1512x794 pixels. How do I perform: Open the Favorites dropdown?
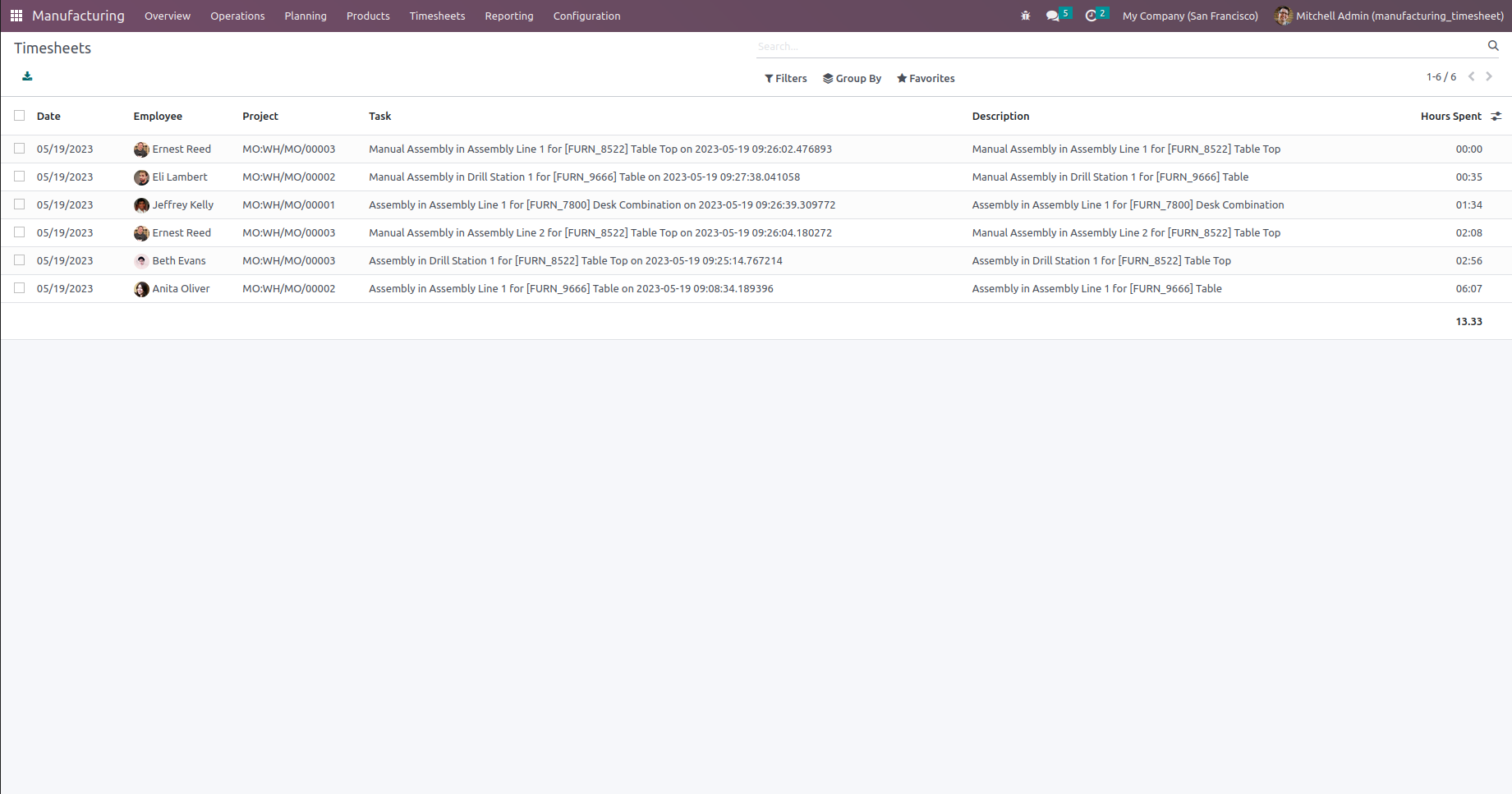click(926, 79)
